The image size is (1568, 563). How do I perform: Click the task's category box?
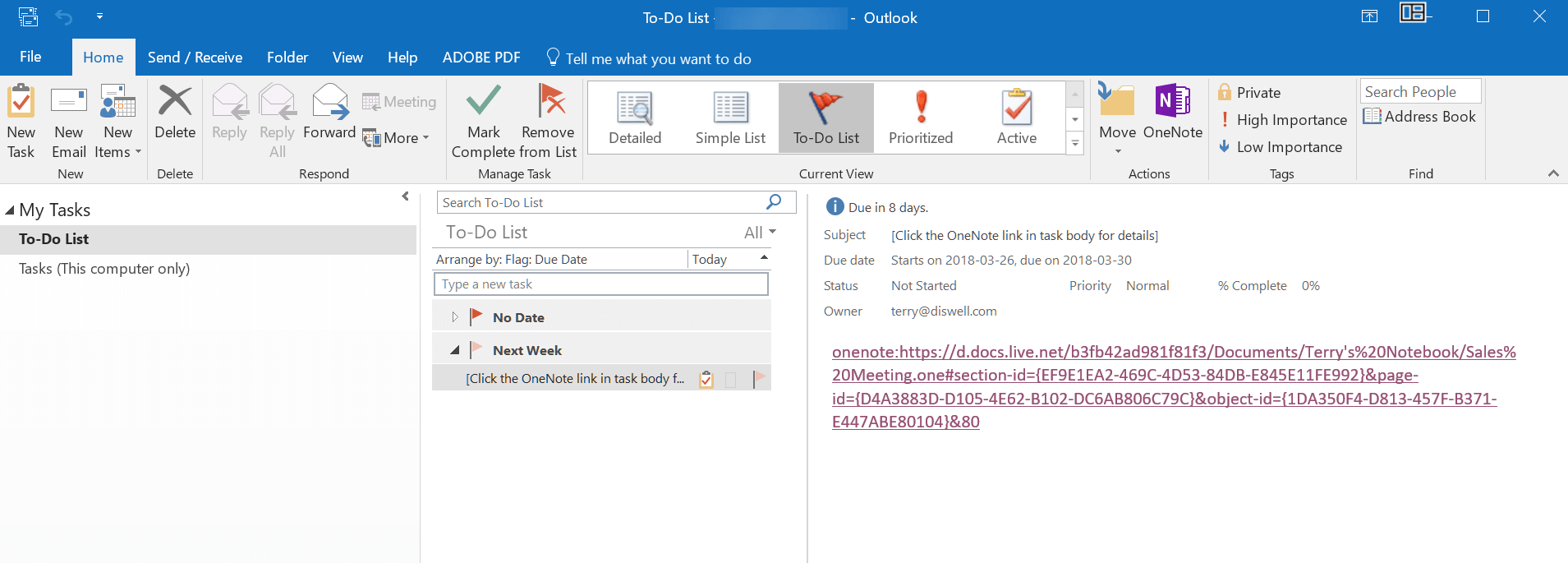click(731, 379)
